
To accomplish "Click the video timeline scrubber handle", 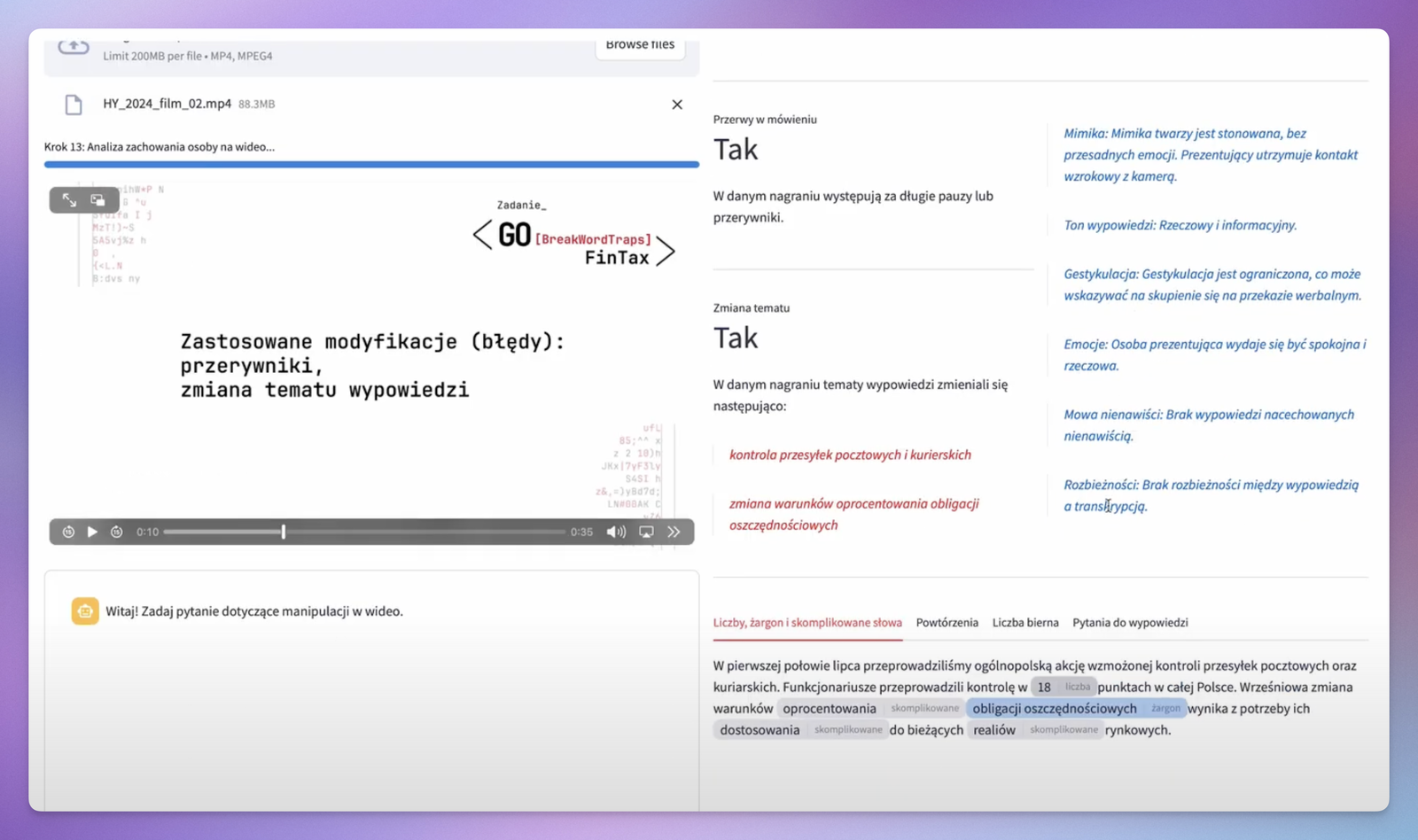I will click(284, 532).
